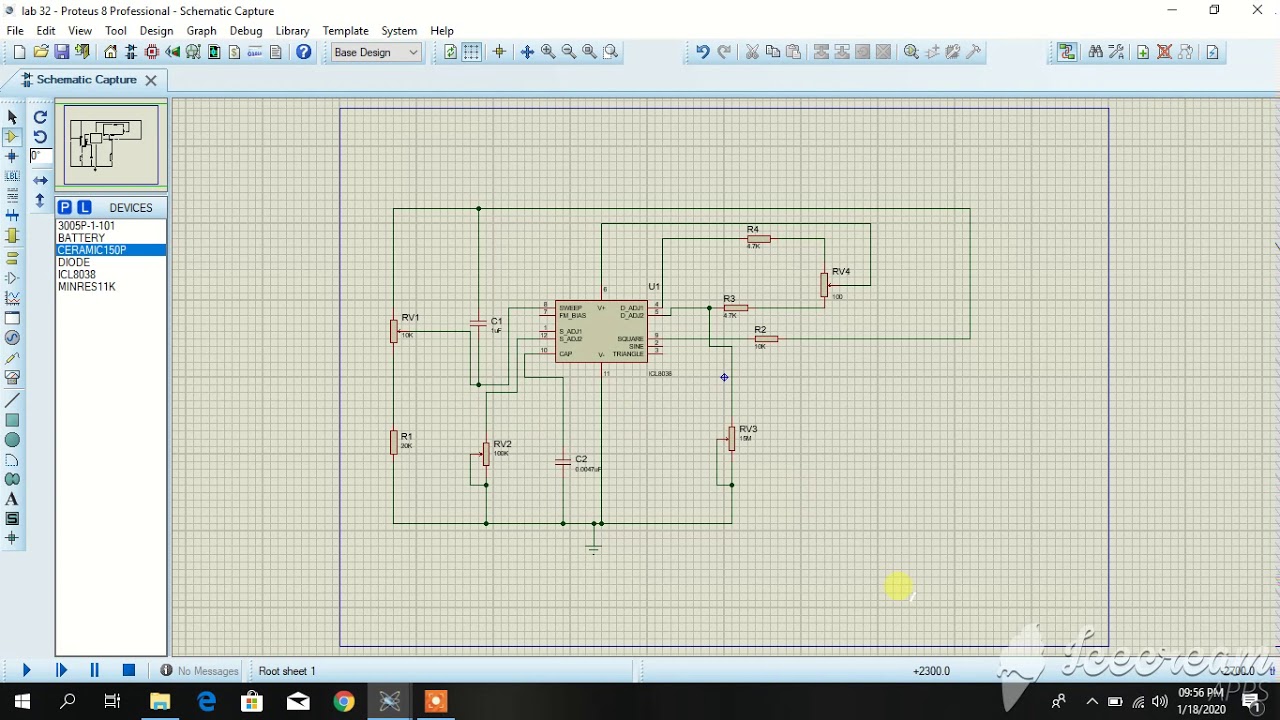Open the Library menu
The image size is (1280, 720).
coord(292,31)
